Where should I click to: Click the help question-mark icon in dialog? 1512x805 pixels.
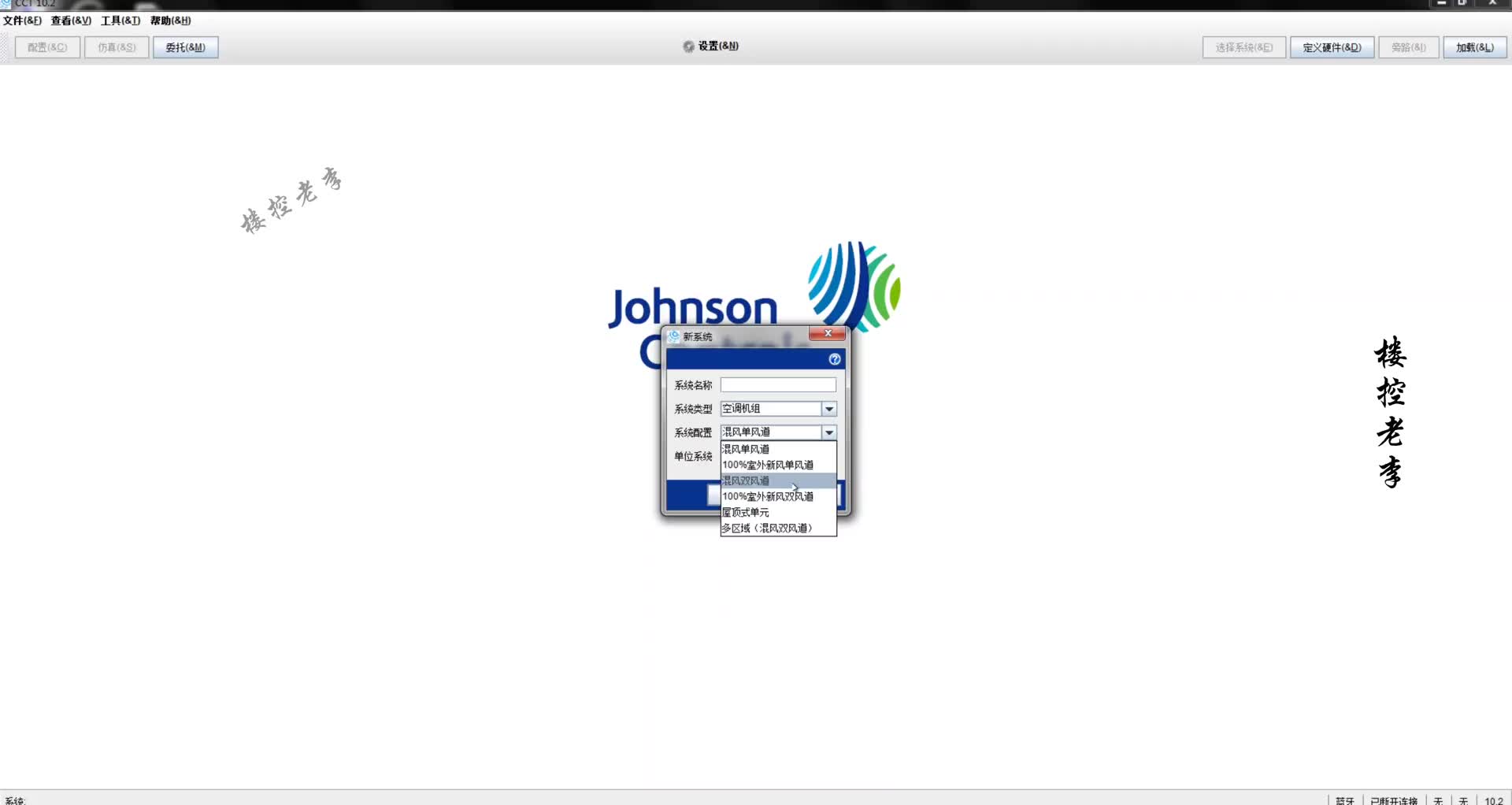(x=835, y=359)
